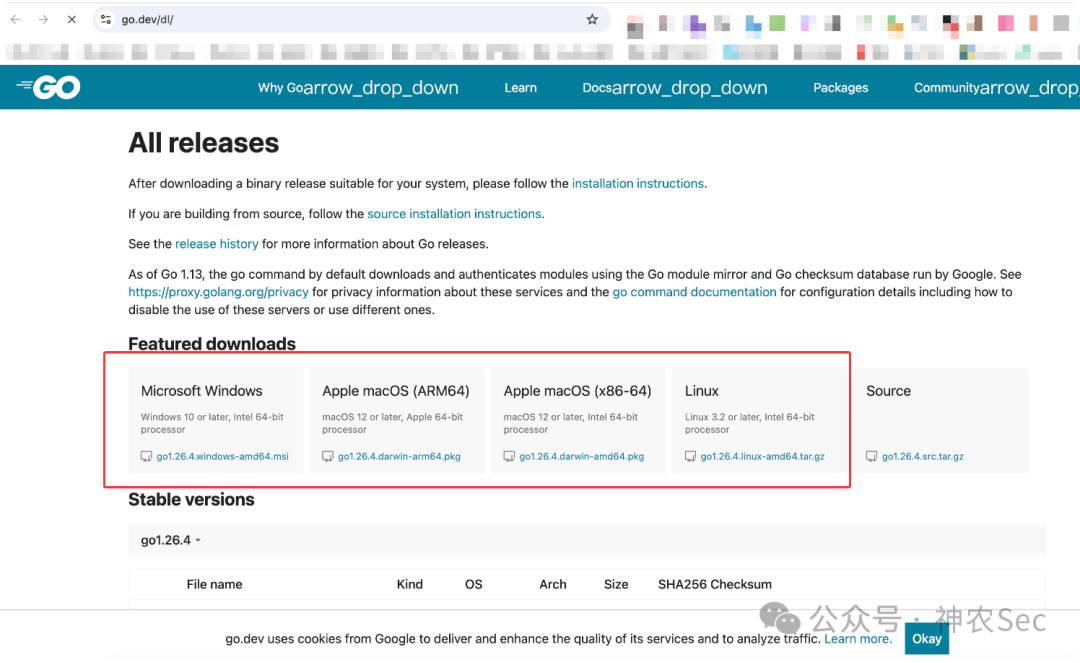Click download icon beside the windows-amd64.msi file
Screen dimensions: 1080x663
pos(146,456)
